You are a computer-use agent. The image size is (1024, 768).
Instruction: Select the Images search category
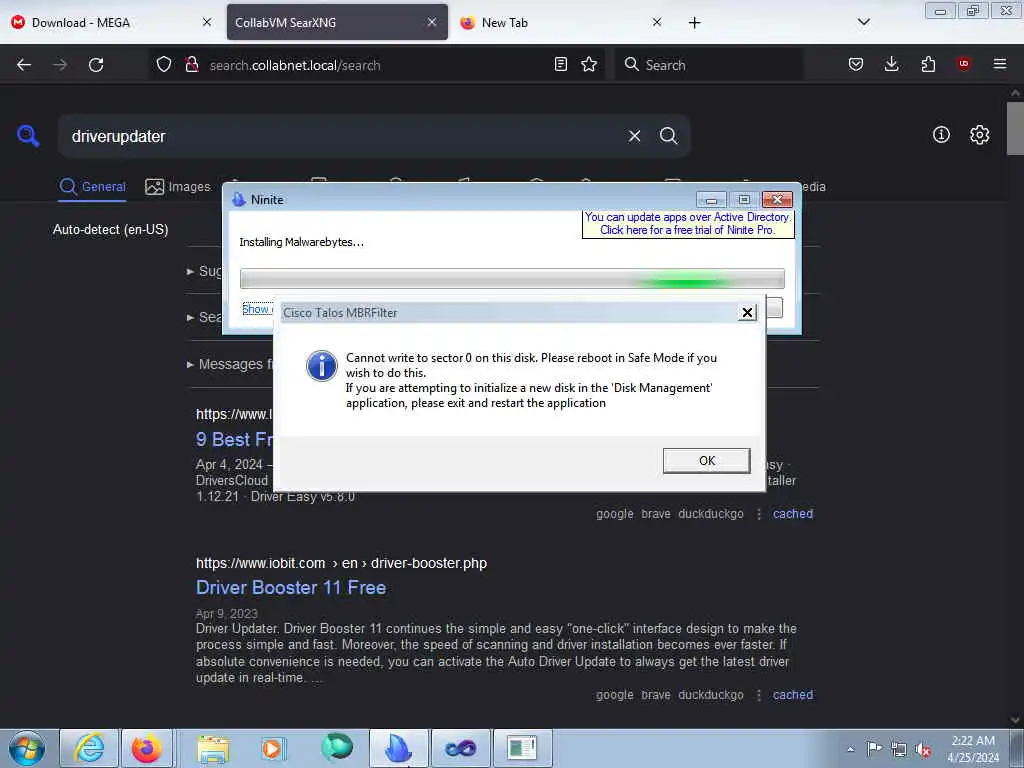pos(178,187)
